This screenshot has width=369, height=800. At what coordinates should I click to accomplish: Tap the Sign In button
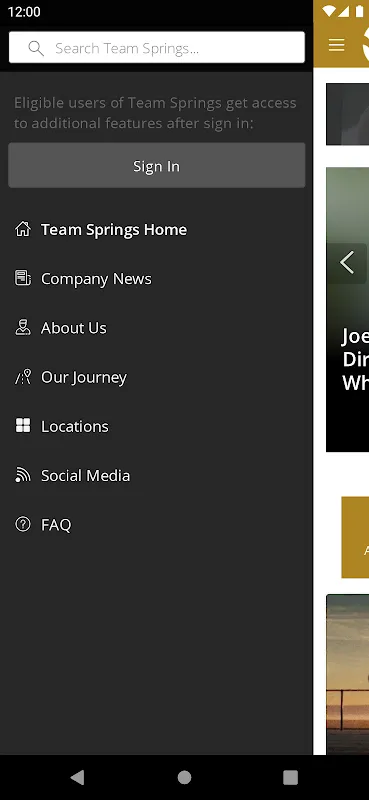pos(157,165)
